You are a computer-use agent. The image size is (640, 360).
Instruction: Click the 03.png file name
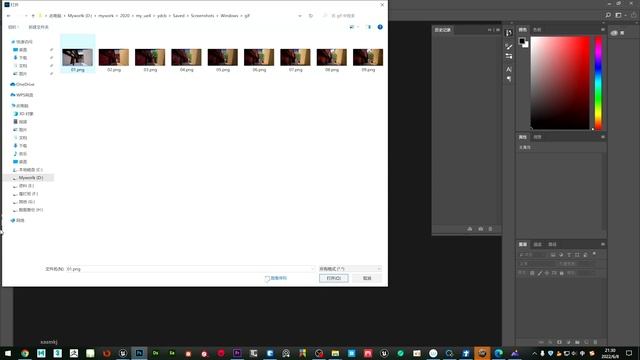point(150,70)
